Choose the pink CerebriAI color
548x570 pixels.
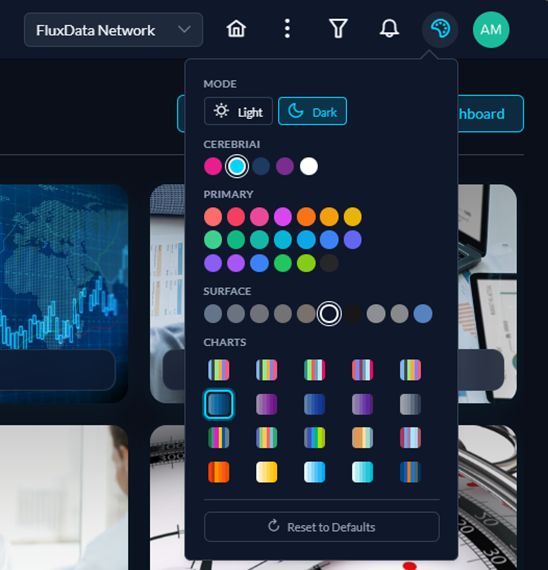click(x=213, y=166)
